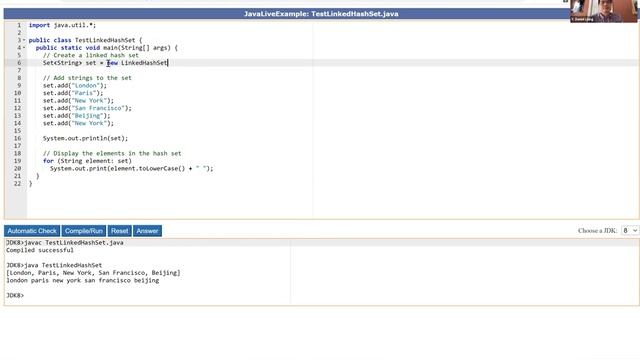The image size is (640, 360).
Task: Collapse the main method fold arrow on line 4
Action: (24, 48)
